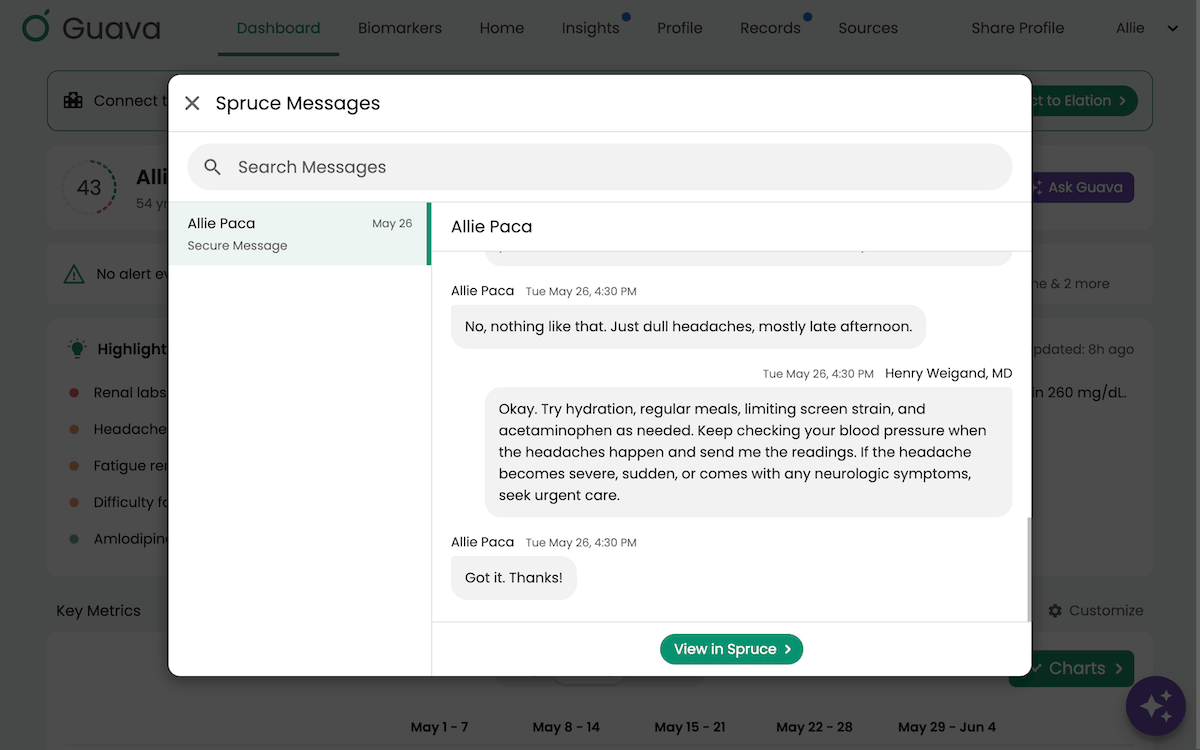Screen dimensions: 1200x750
Task: Click the May 26 date label
Action: point(392,224)
